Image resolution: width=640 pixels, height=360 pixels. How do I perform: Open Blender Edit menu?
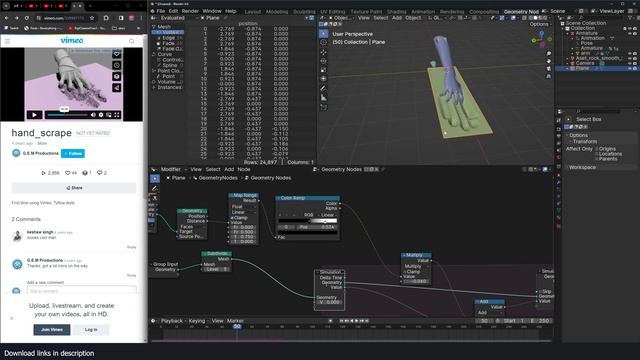coord(173,11)
